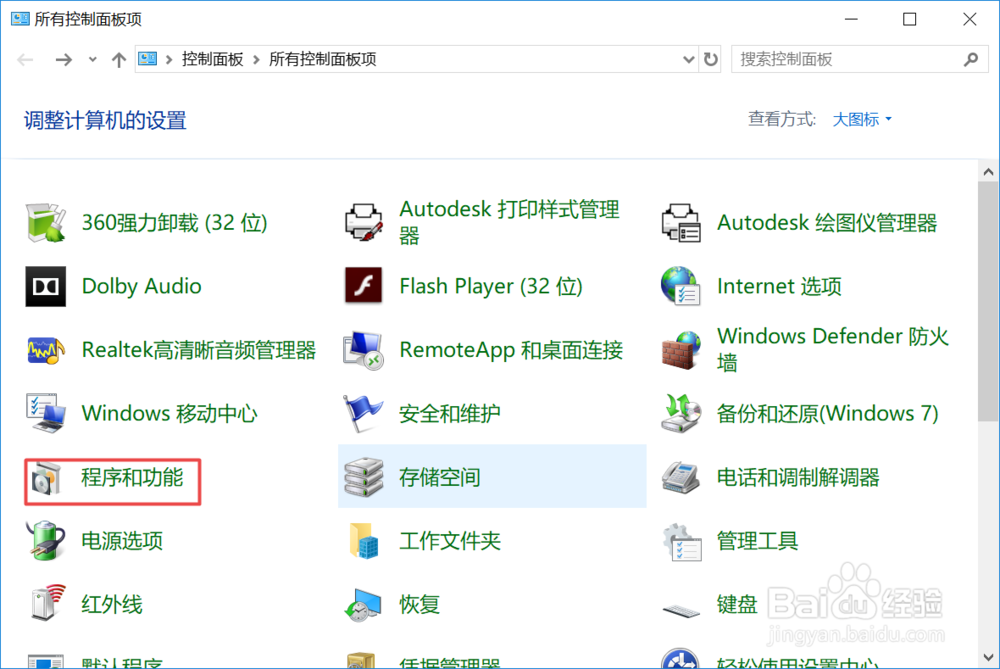Open the 程序和功能 link
The height and width of the screenshot is (669, 1000).
point(133,477)
